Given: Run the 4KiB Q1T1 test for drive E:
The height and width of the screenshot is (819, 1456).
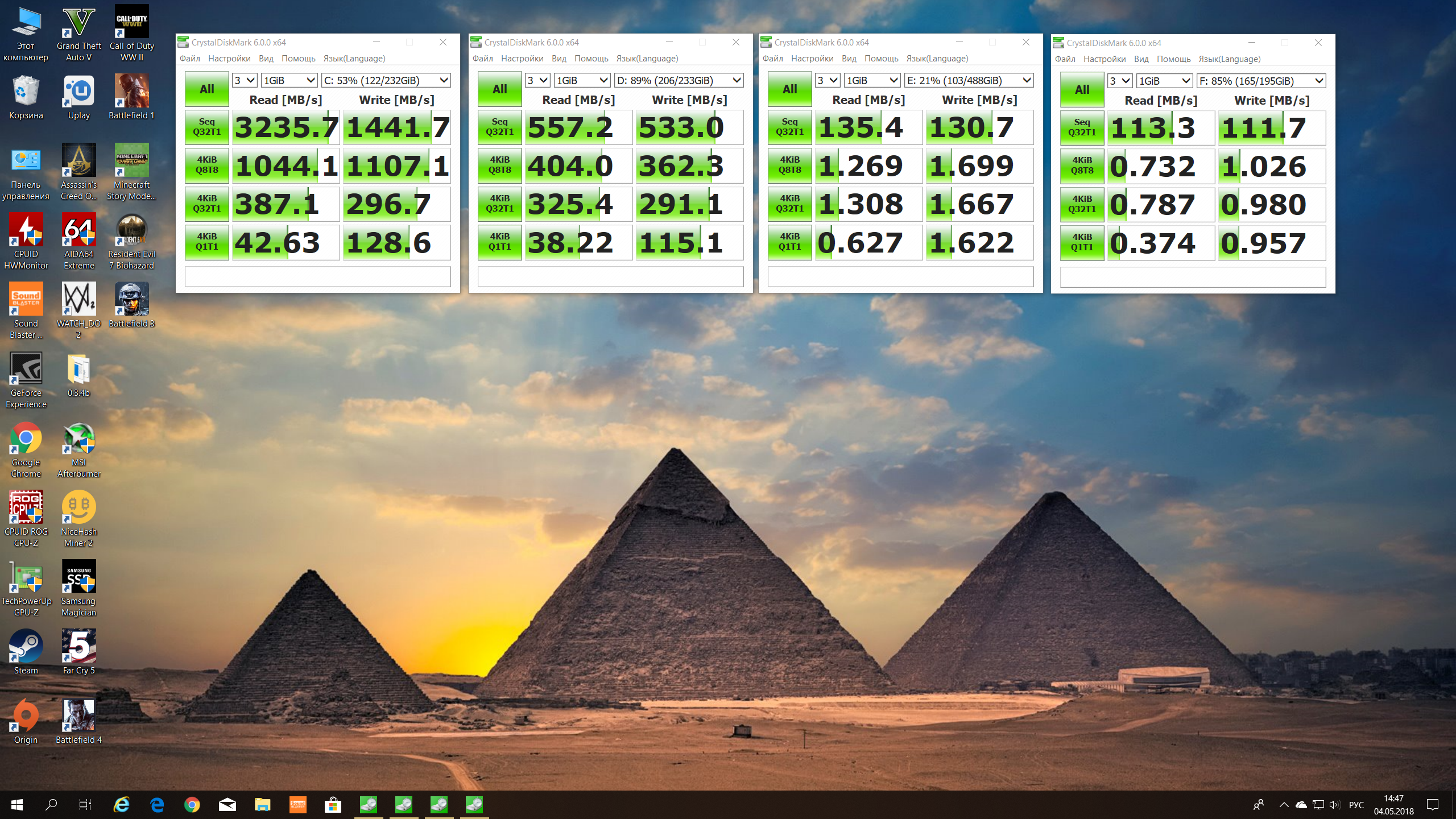Looking at the screenshot, I should pyautogui.click(x=789, y=242).
